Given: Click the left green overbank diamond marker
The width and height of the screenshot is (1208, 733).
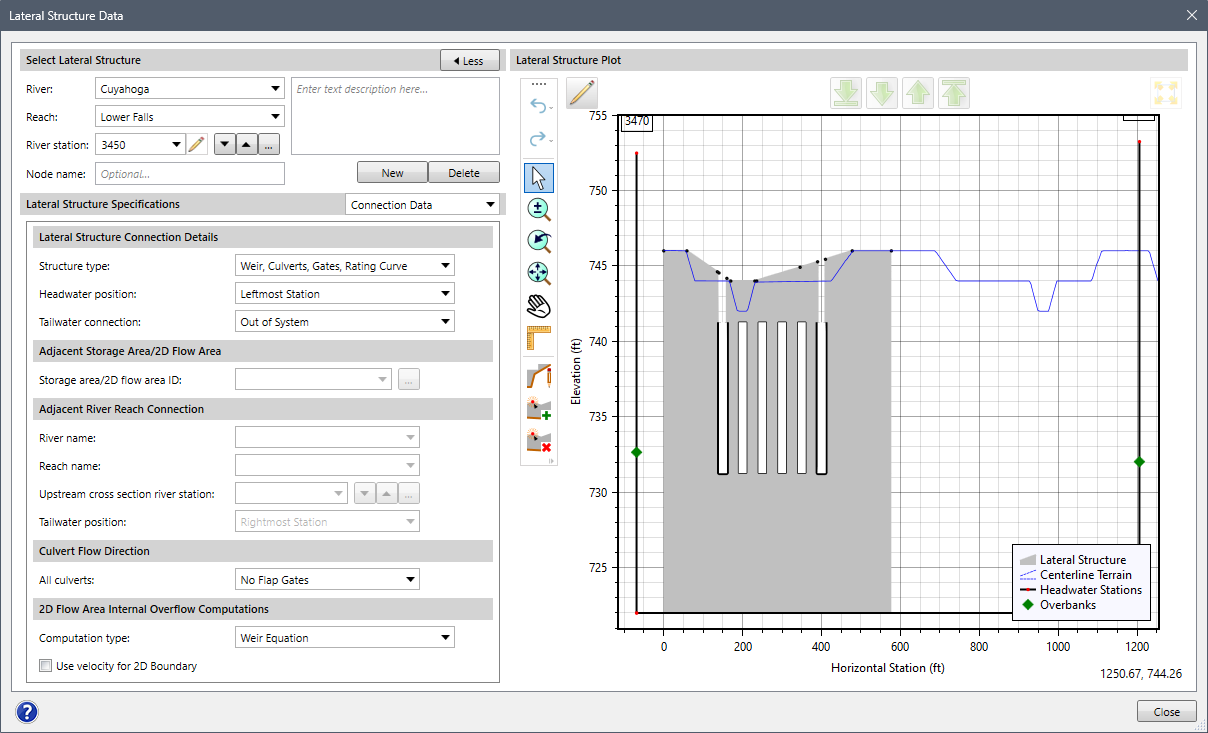Looking at the screenshot, I should coord(636,452).
